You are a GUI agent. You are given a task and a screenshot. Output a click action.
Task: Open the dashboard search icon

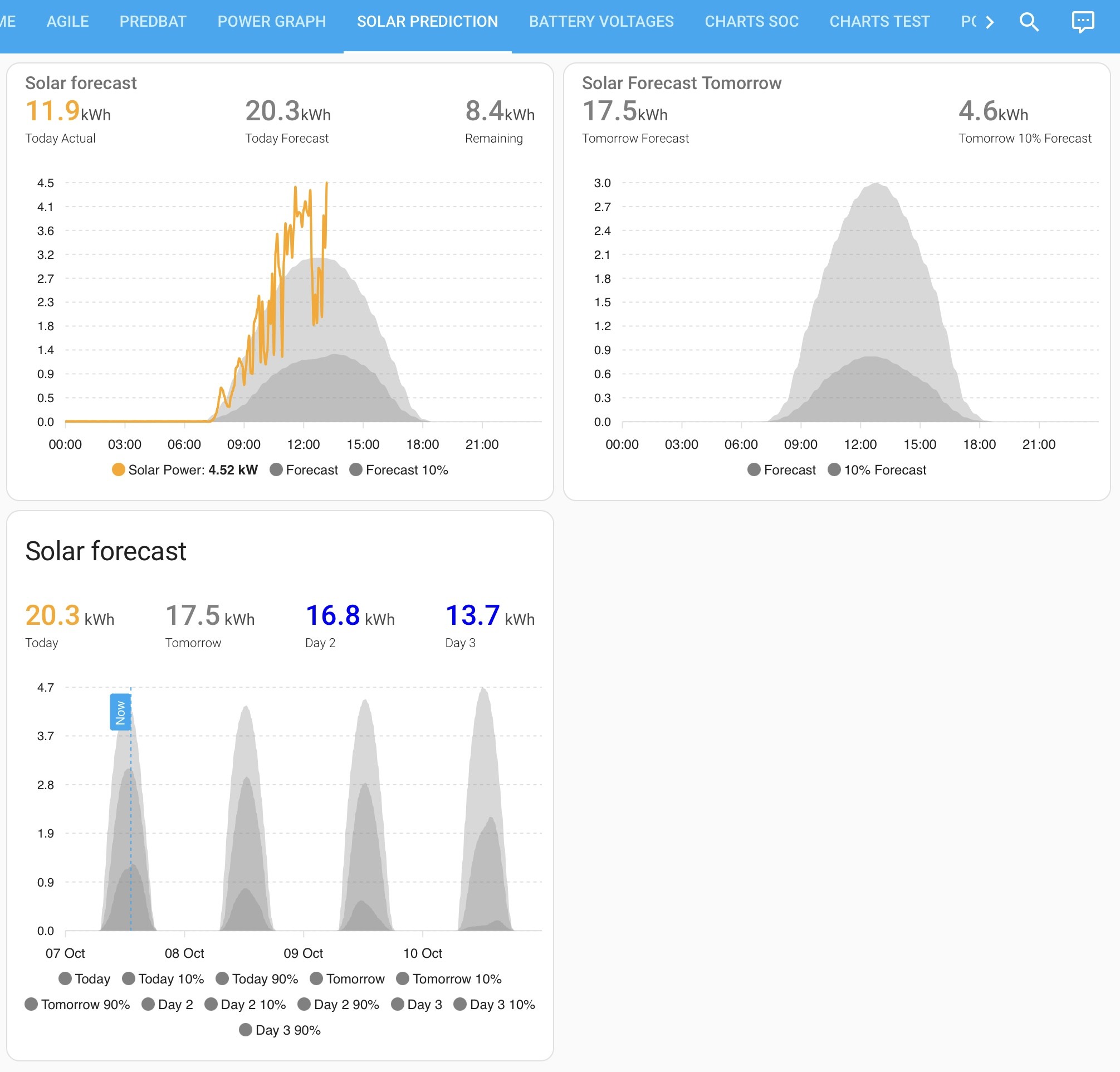[1029, 22]
